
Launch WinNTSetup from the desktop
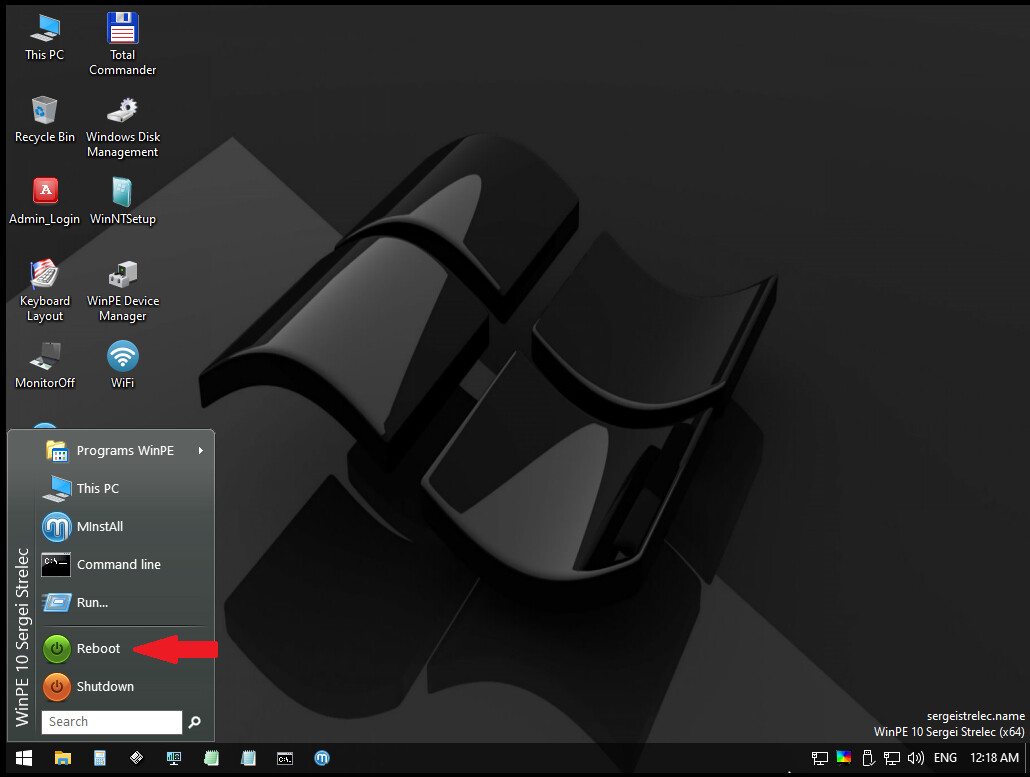point(123,202)
